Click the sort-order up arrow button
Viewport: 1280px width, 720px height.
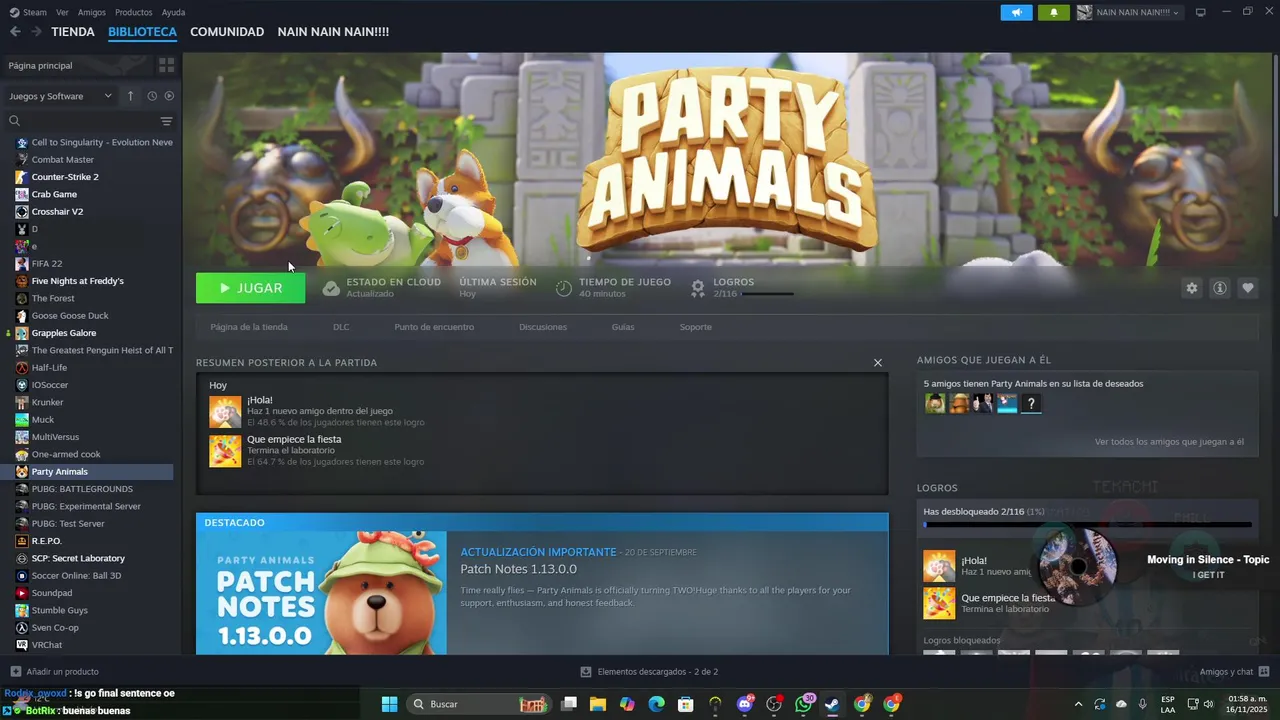130,96
